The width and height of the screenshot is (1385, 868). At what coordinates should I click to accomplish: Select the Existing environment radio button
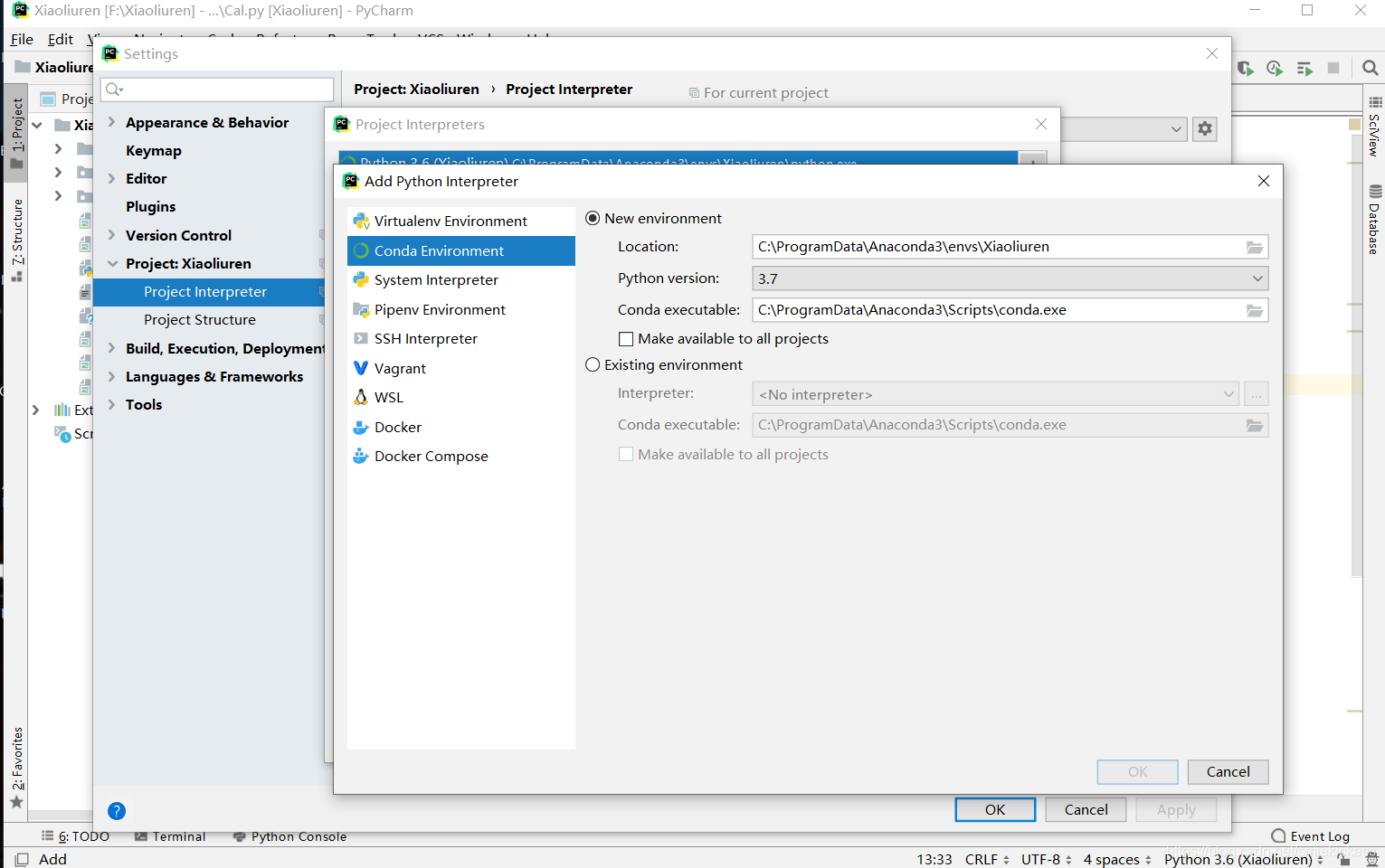click(x=593, y=365)
